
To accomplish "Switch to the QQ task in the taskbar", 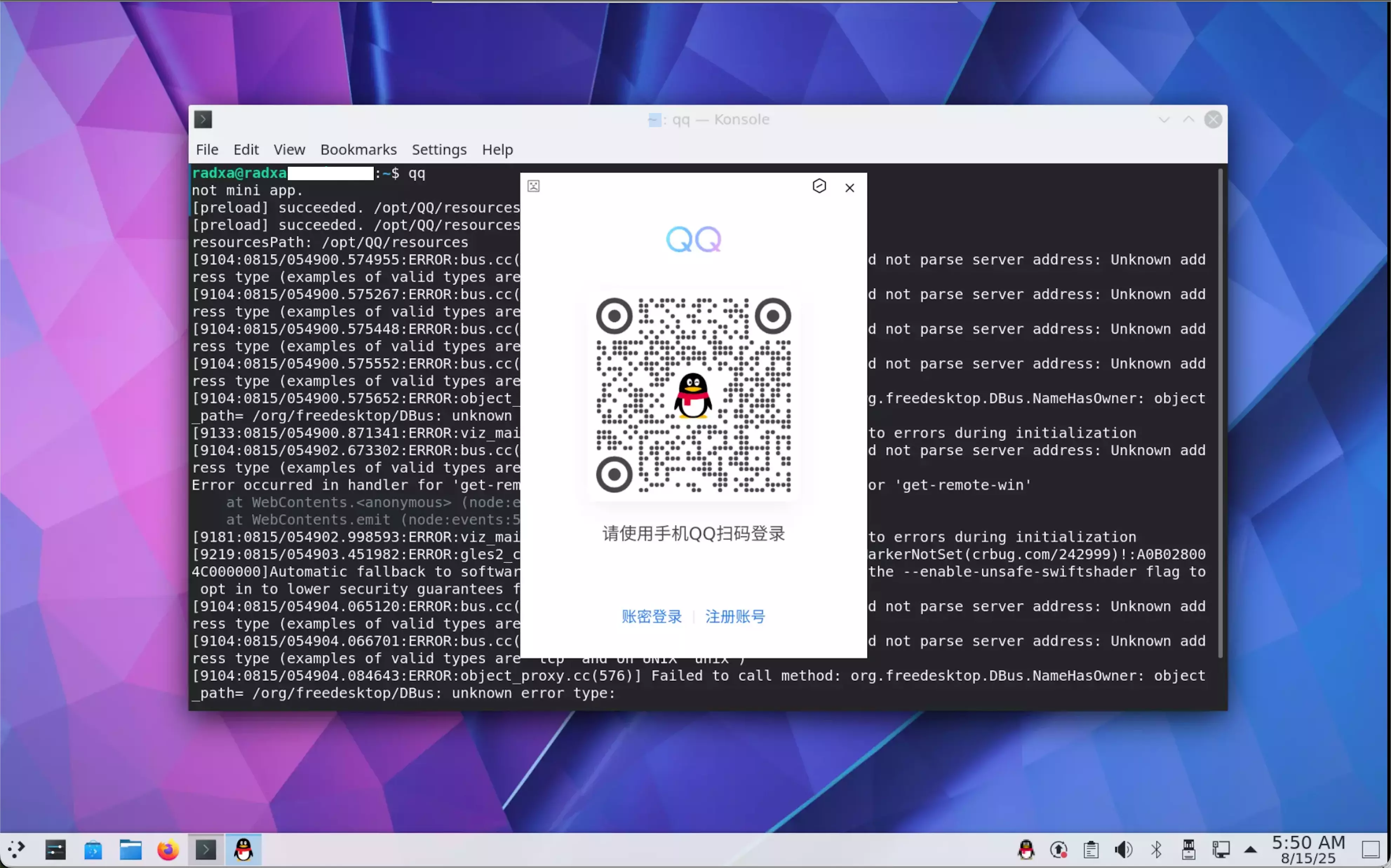I will click(243, 850).
